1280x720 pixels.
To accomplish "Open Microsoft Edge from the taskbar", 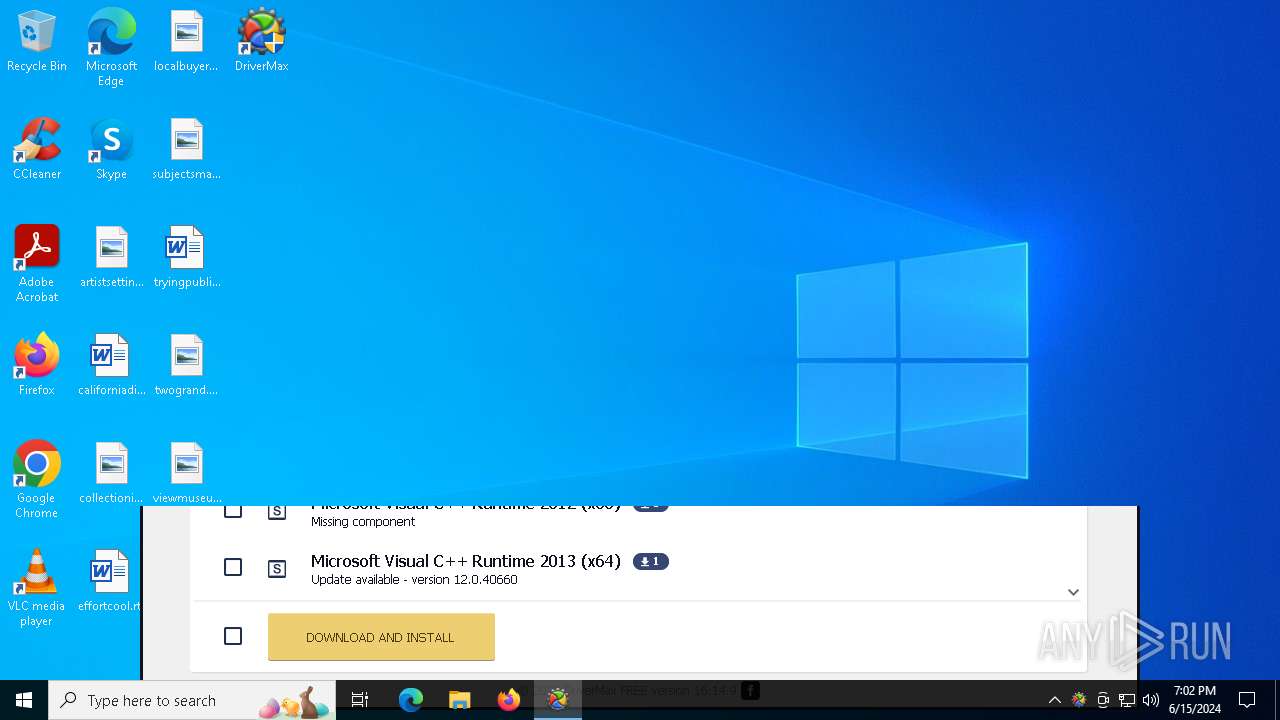I will [x=410, y=700].
